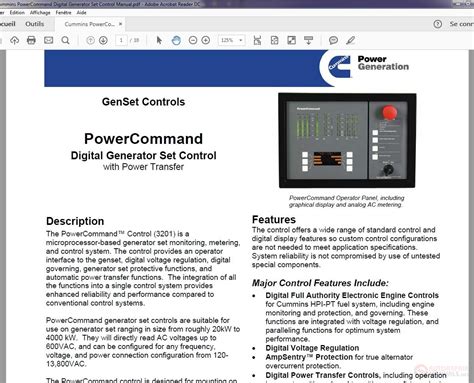Screen dimensions: 474x383
Task: Click the upload to cloud icon
Action: point(14,40)
